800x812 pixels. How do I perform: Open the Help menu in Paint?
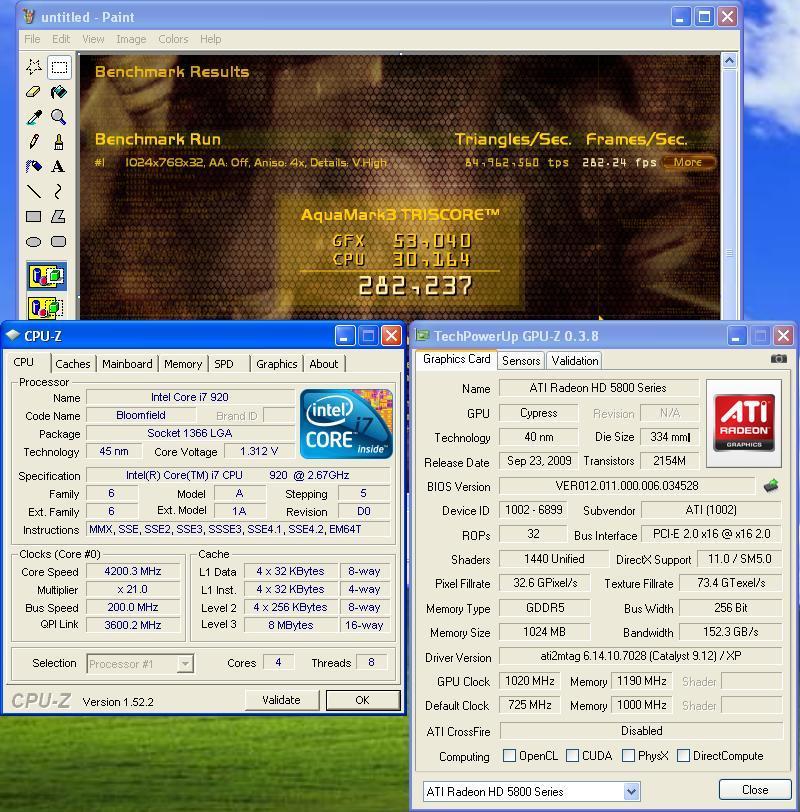(210, 39)
